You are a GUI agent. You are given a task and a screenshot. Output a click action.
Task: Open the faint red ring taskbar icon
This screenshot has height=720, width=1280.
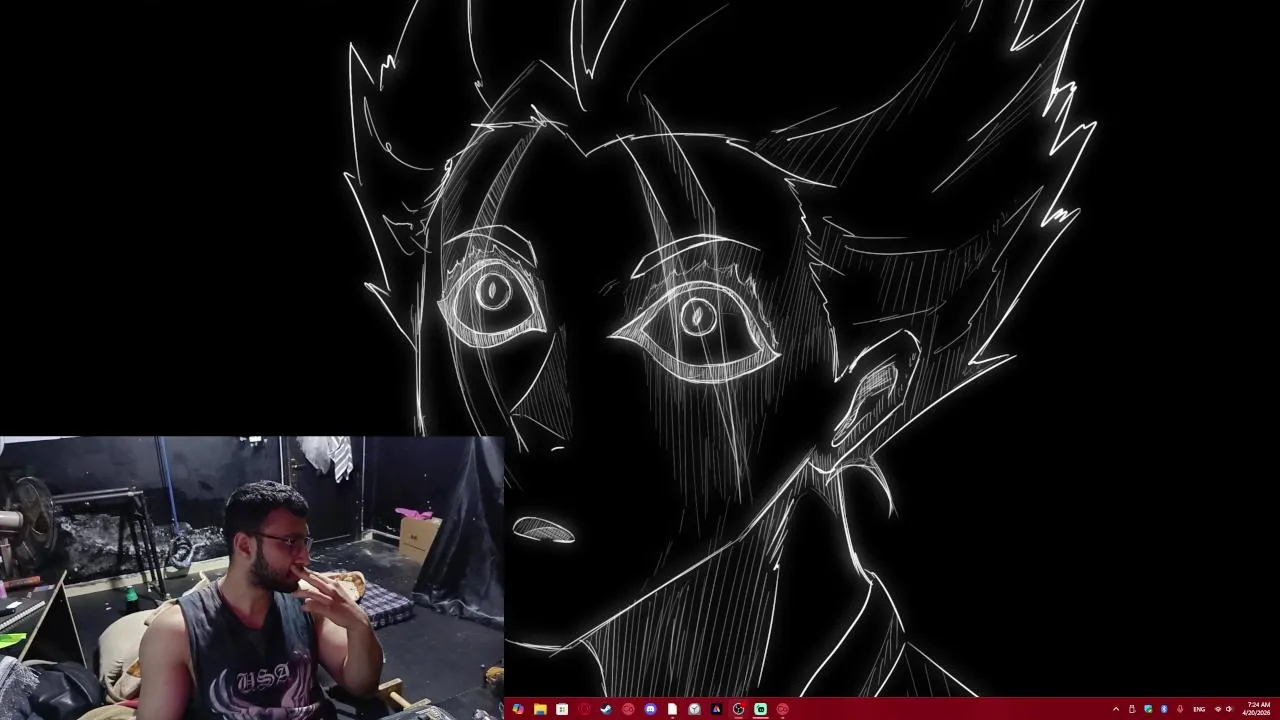tap(584, 709)
